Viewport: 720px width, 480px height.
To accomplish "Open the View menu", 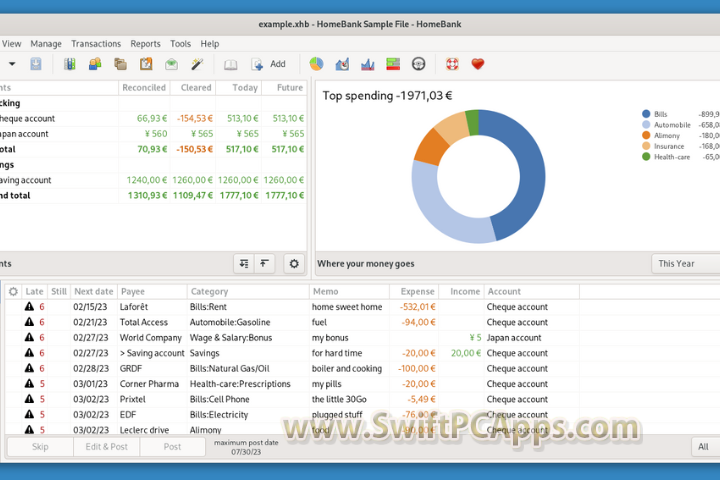I will coord(11,44).
